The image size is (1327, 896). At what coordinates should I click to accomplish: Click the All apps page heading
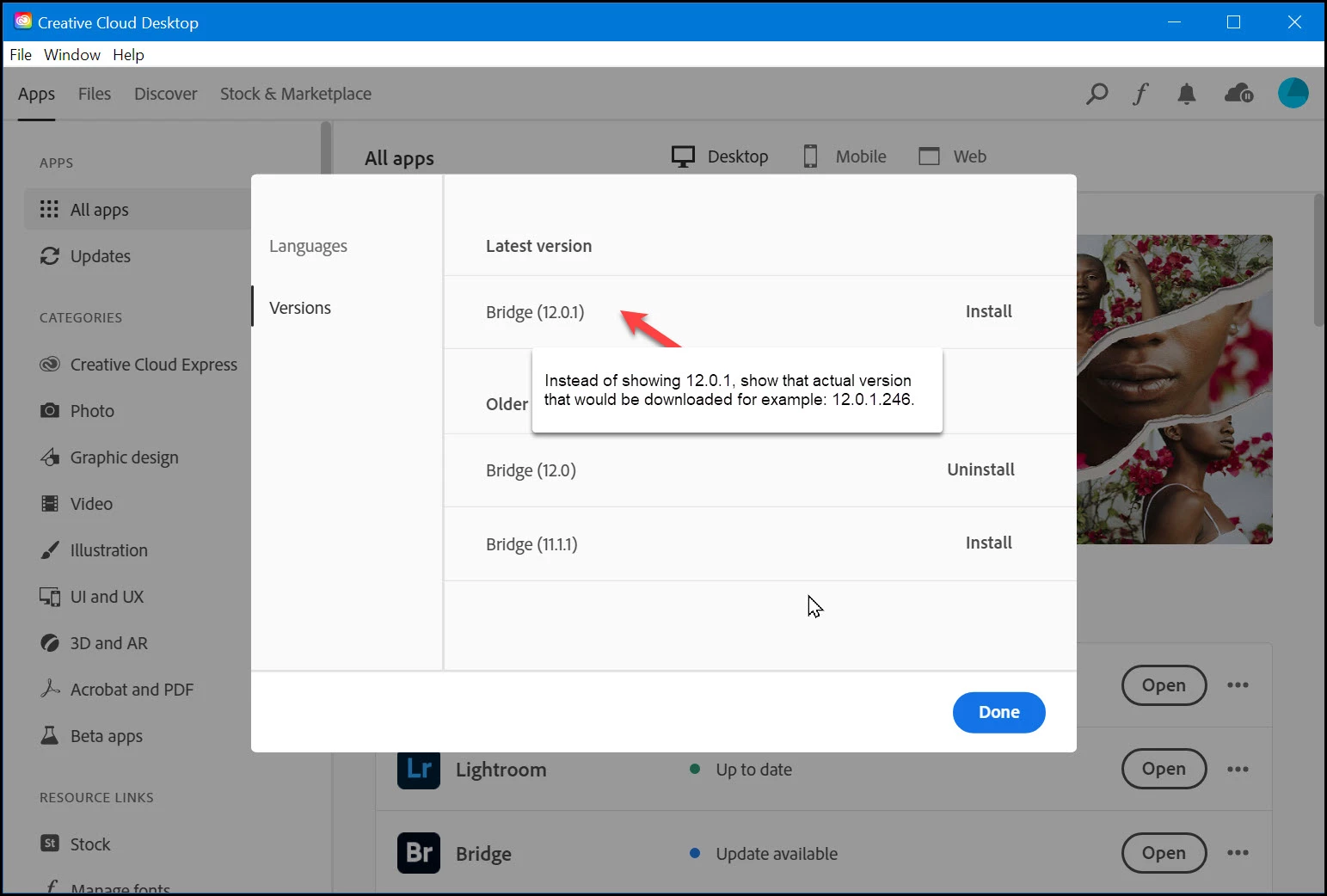click(x=399, y=158)
